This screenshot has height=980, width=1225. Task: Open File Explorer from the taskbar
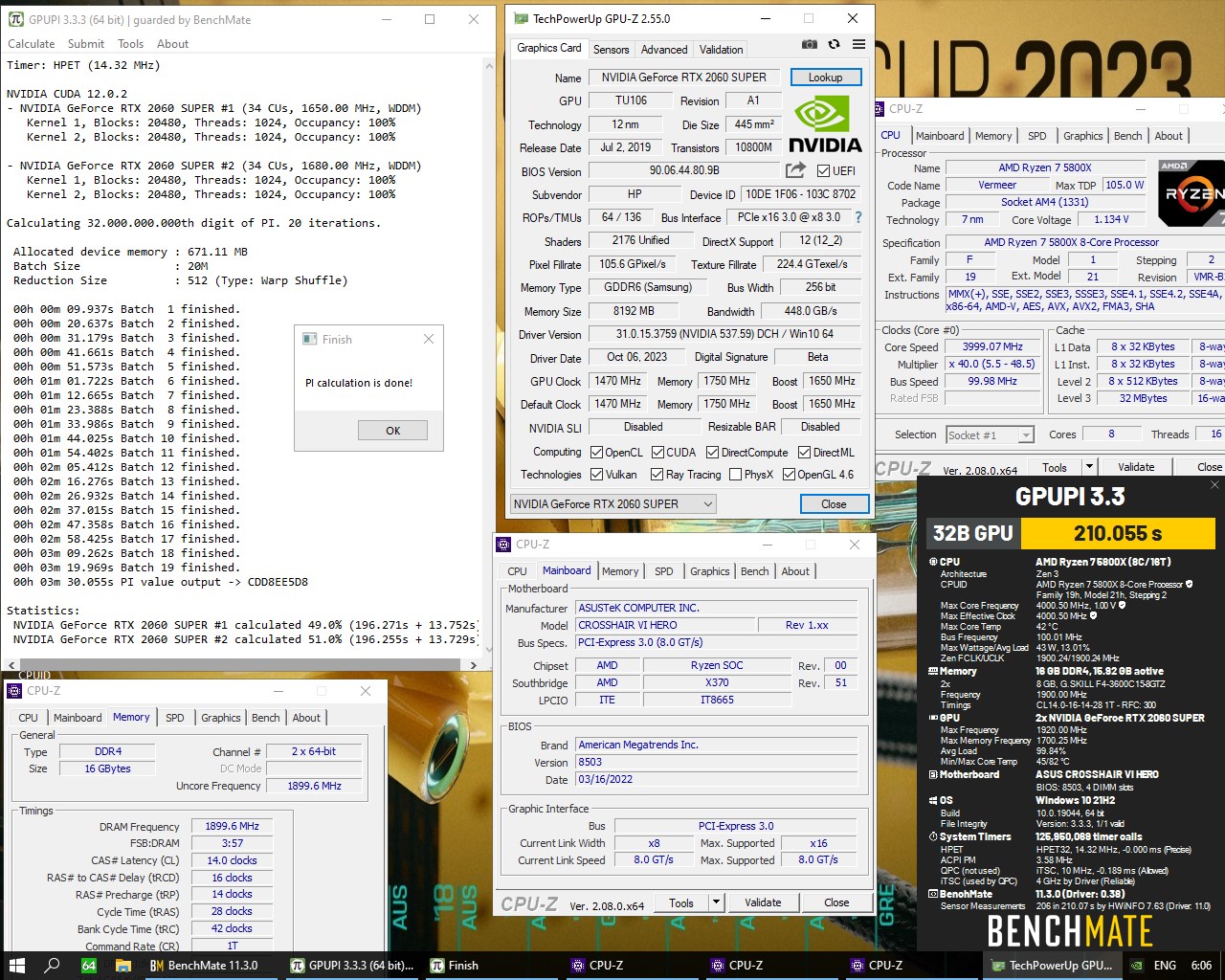click(123, 966)
